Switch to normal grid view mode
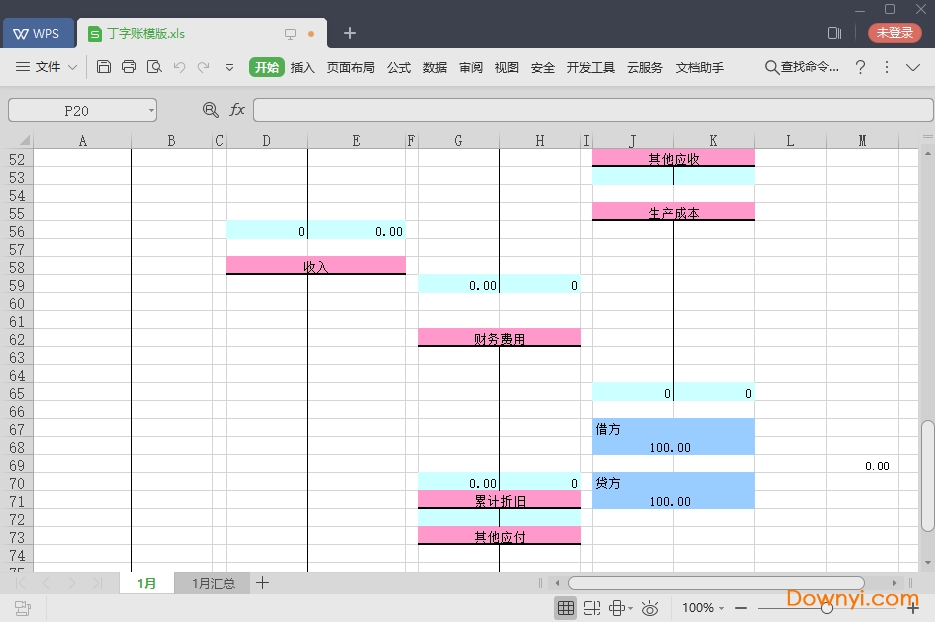 (566, 608)
